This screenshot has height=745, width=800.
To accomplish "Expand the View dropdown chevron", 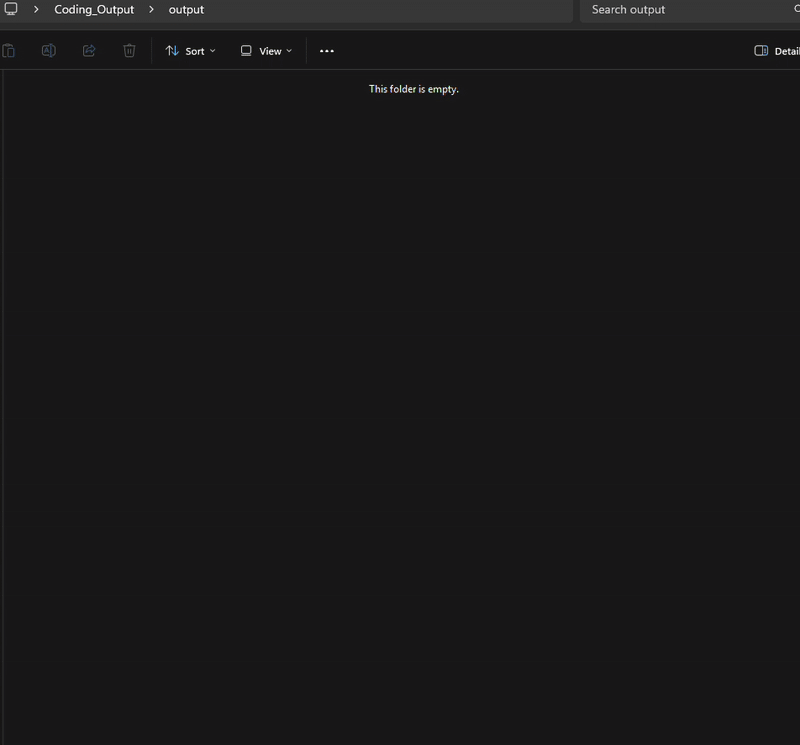I will [x=289, y=51].
